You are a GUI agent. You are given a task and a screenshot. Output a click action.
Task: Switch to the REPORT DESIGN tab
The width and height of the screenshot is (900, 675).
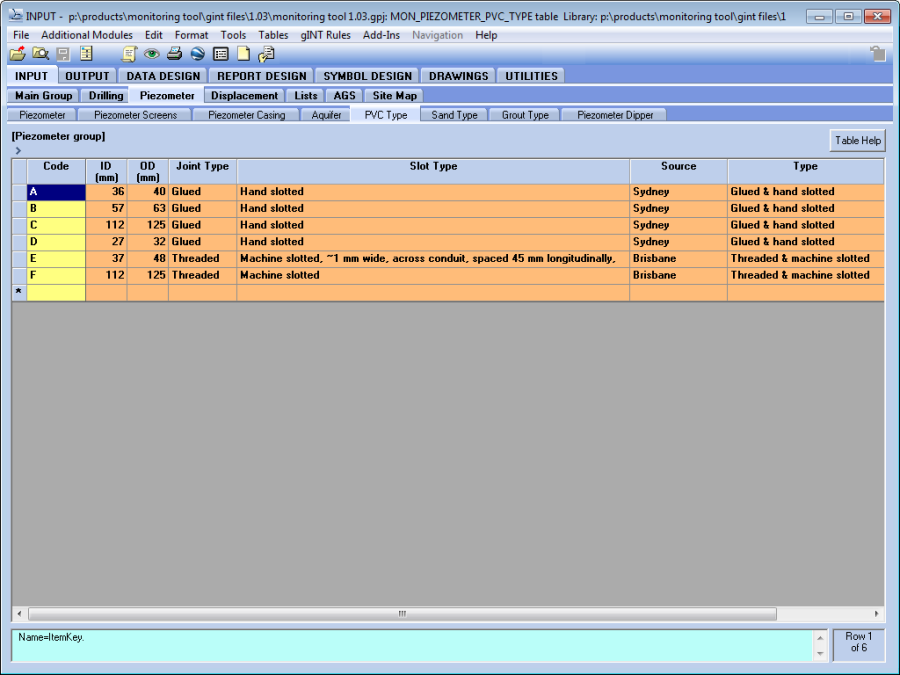point(262,76)
